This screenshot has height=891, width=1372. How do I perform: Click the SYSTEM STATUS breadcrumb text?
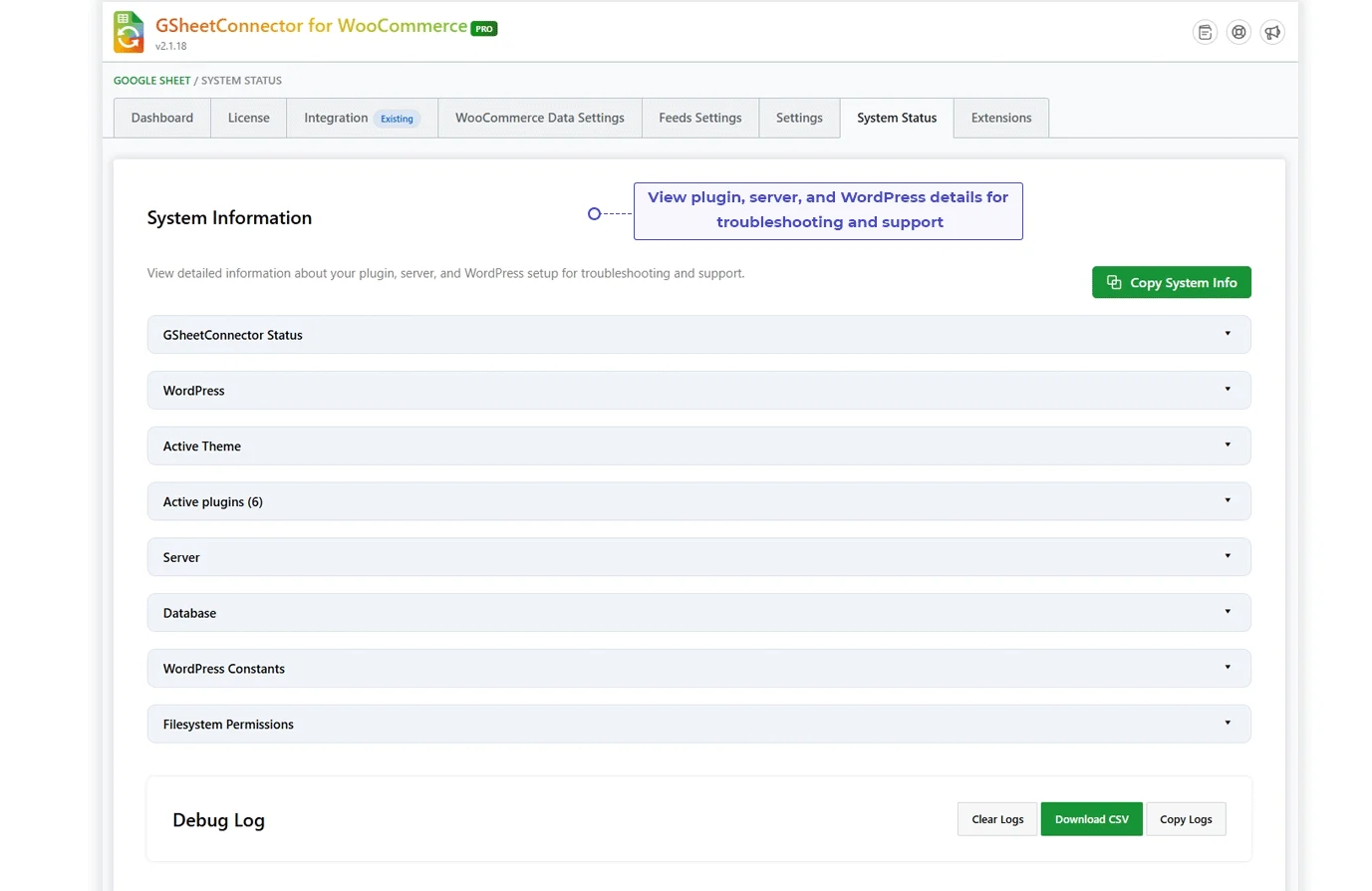241,81
